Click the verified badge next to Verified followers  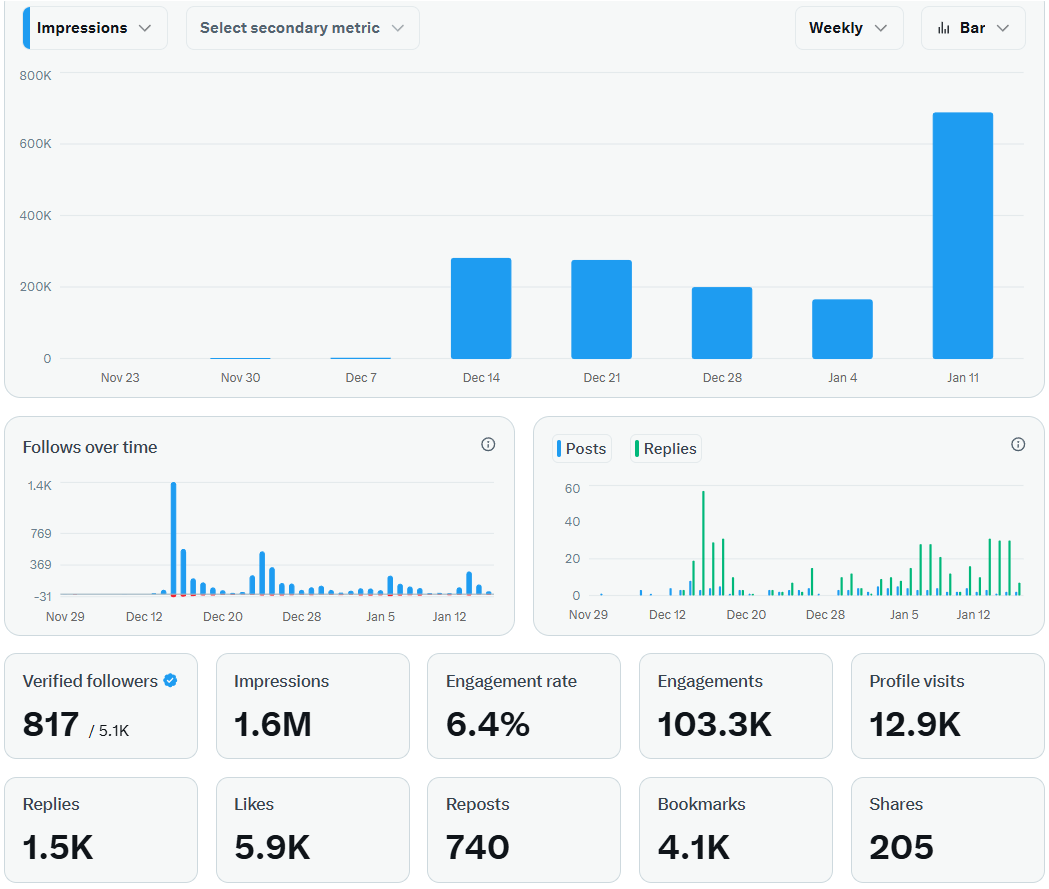[x=170, y=681]
